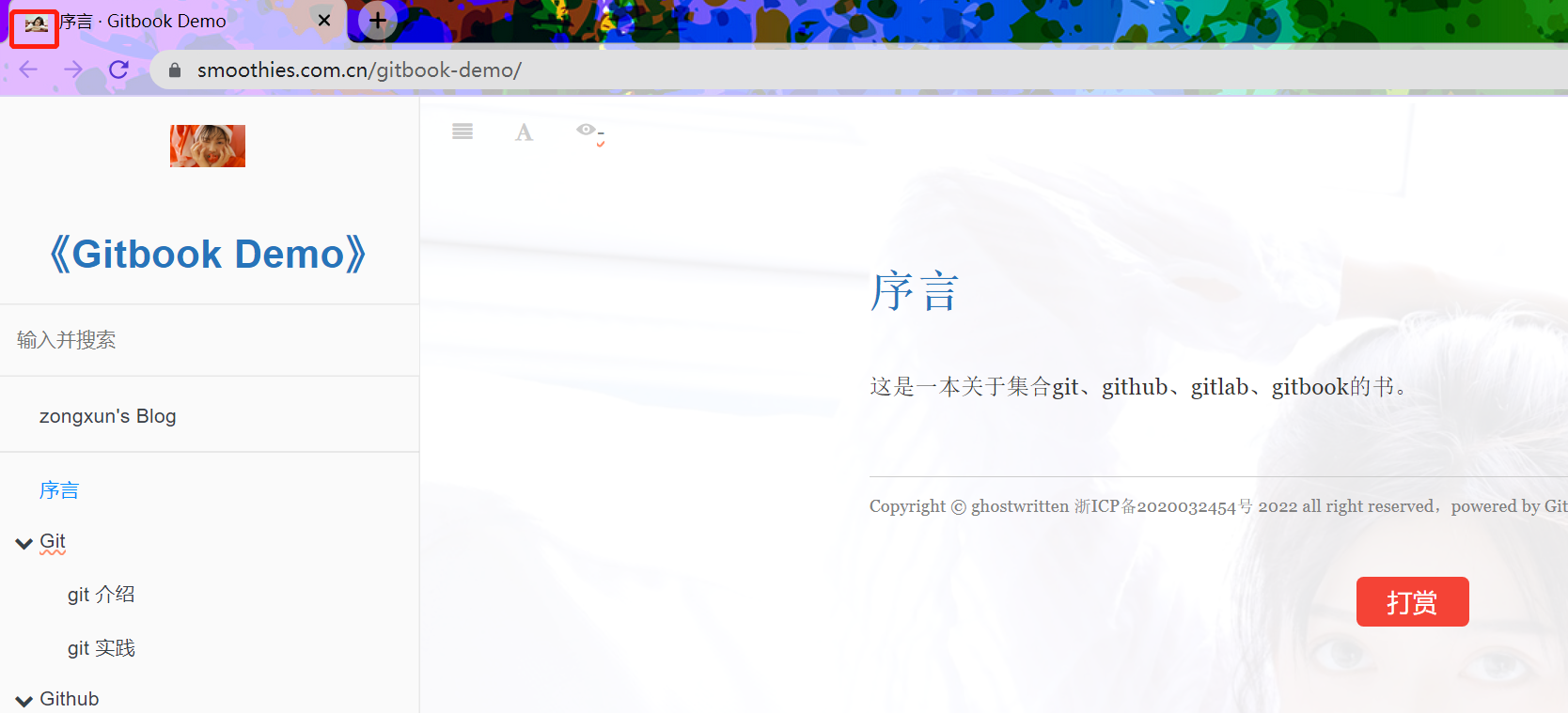Image resolution: width=1568 pixels, height=713 pixels.
Task: Open the Github chapter
Action: (70, 699)
